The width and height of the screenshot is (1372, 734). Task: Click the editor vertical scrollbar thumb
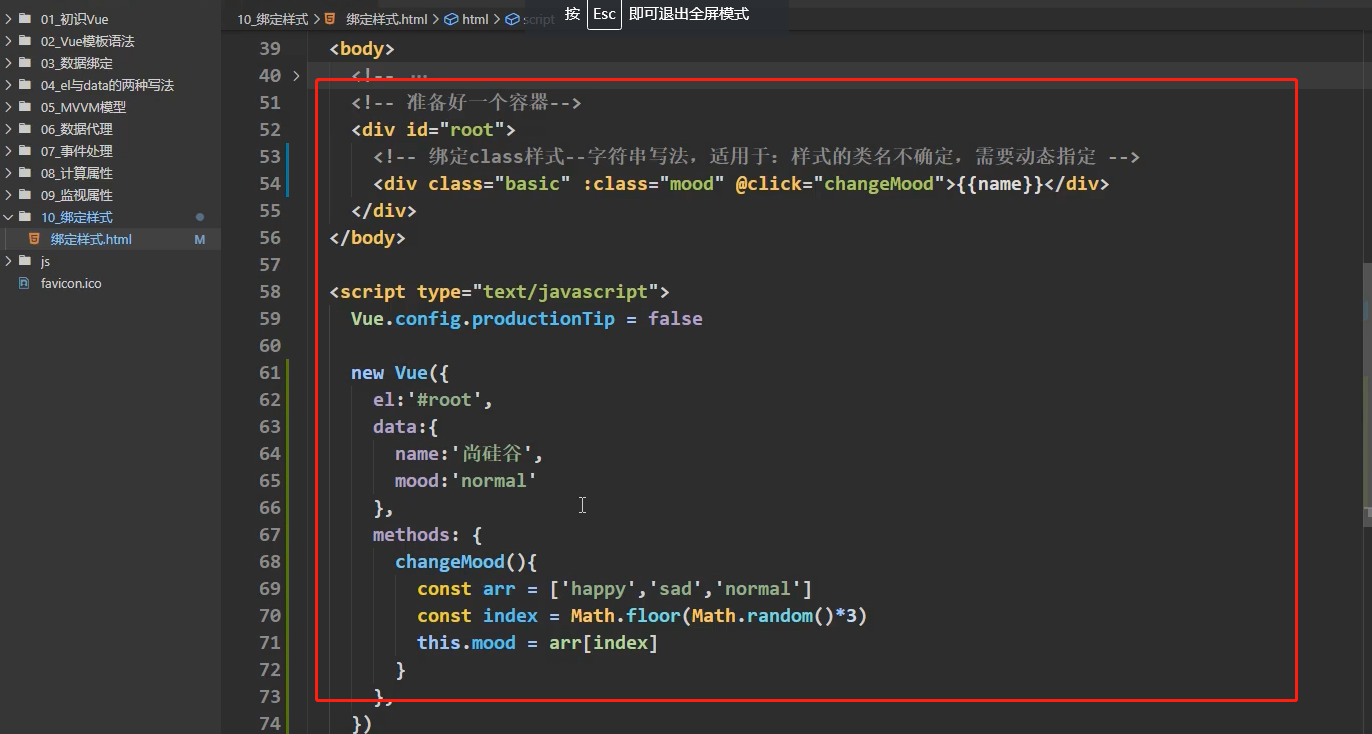coord(1367,393)
